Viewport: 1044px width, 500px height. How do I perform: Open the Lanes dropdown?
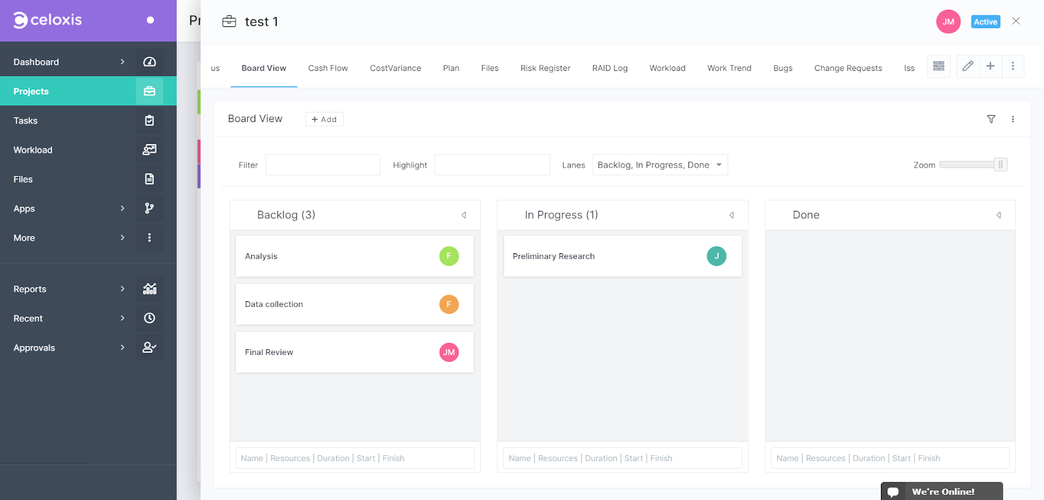[x=660, y=165]
